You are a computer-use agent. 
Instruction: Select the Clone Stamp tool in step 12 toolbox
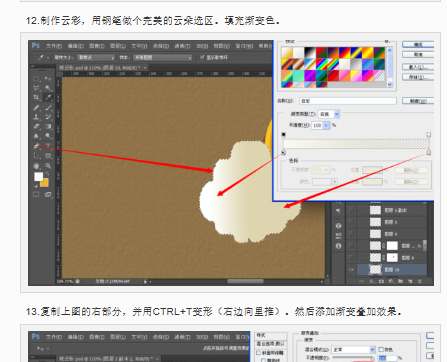pyautogui.click(x=36, y=117)
